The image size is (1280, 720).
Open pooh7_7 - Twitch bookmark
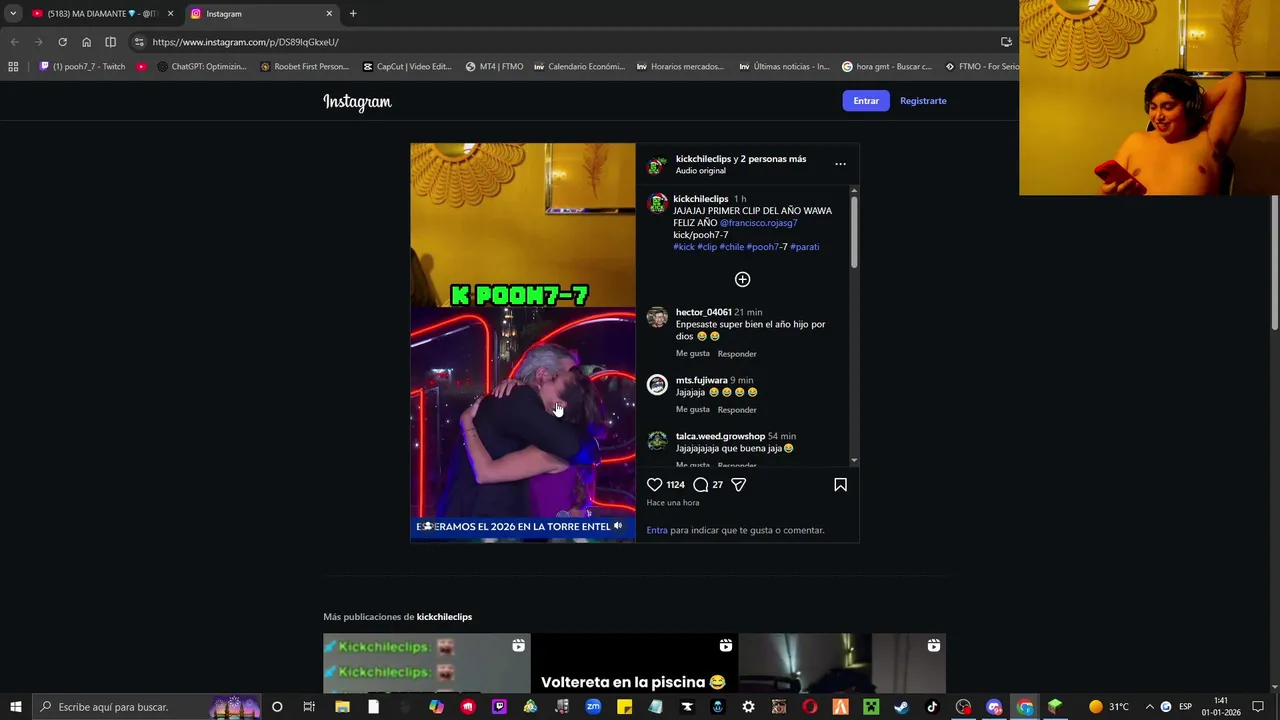tap(82, 67)
